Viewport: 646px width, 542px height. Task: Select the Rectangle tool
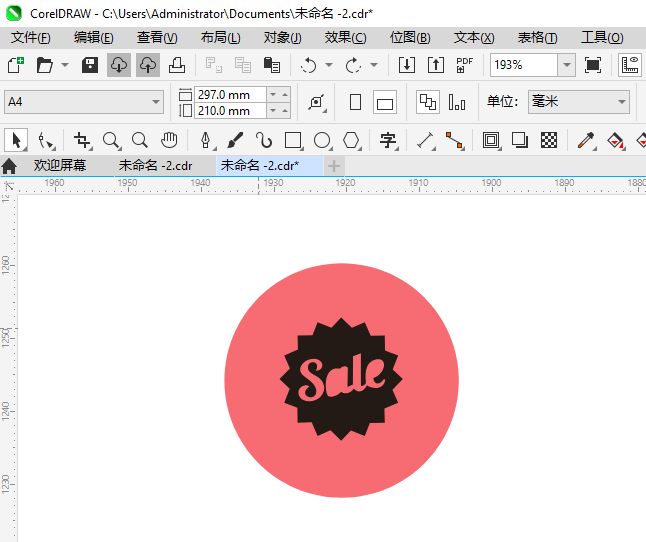[x=293, y=140]
